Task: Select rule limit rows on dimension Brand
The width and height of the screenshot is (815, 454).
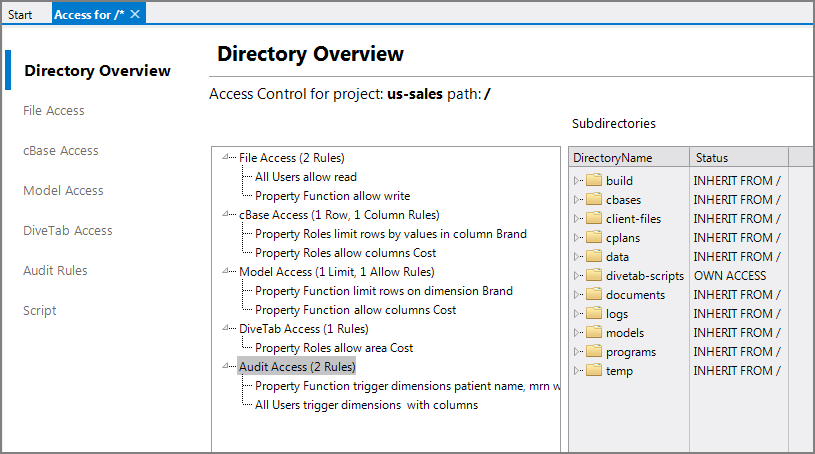Action: point(384,291)
